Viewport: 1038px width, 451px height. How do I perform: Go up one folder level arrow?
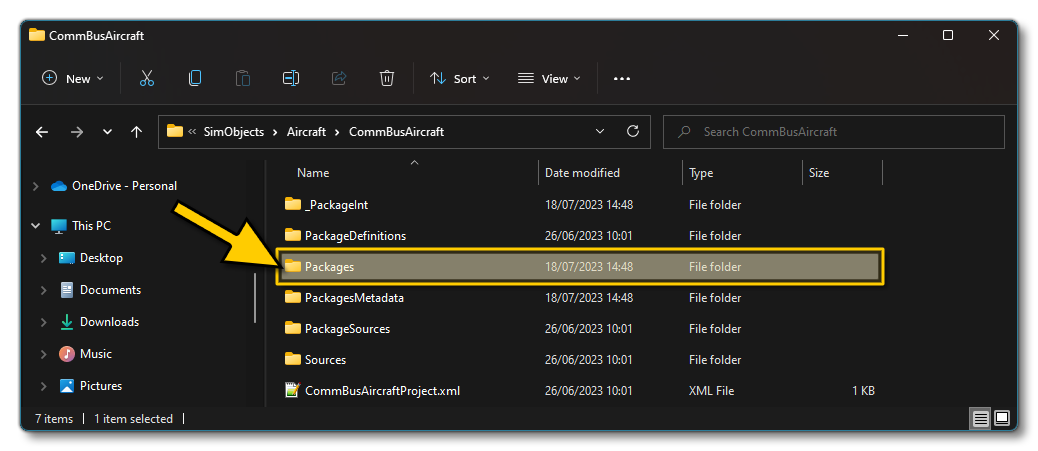(136, 132)
